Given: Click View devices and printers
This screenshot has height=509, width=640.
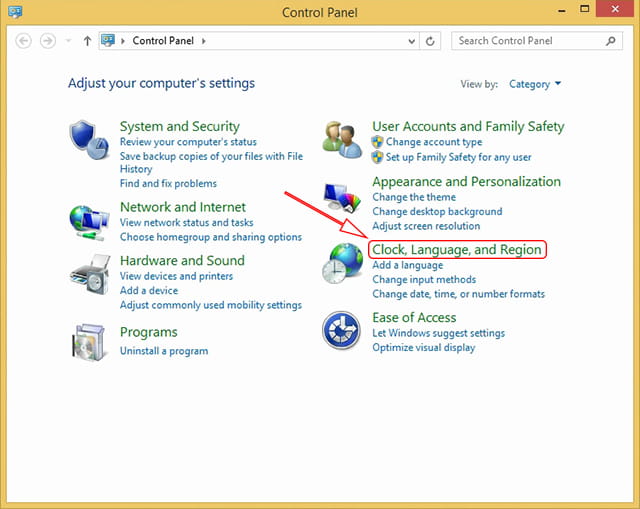Looking at the screenshot, I should (x=176, y=276).
